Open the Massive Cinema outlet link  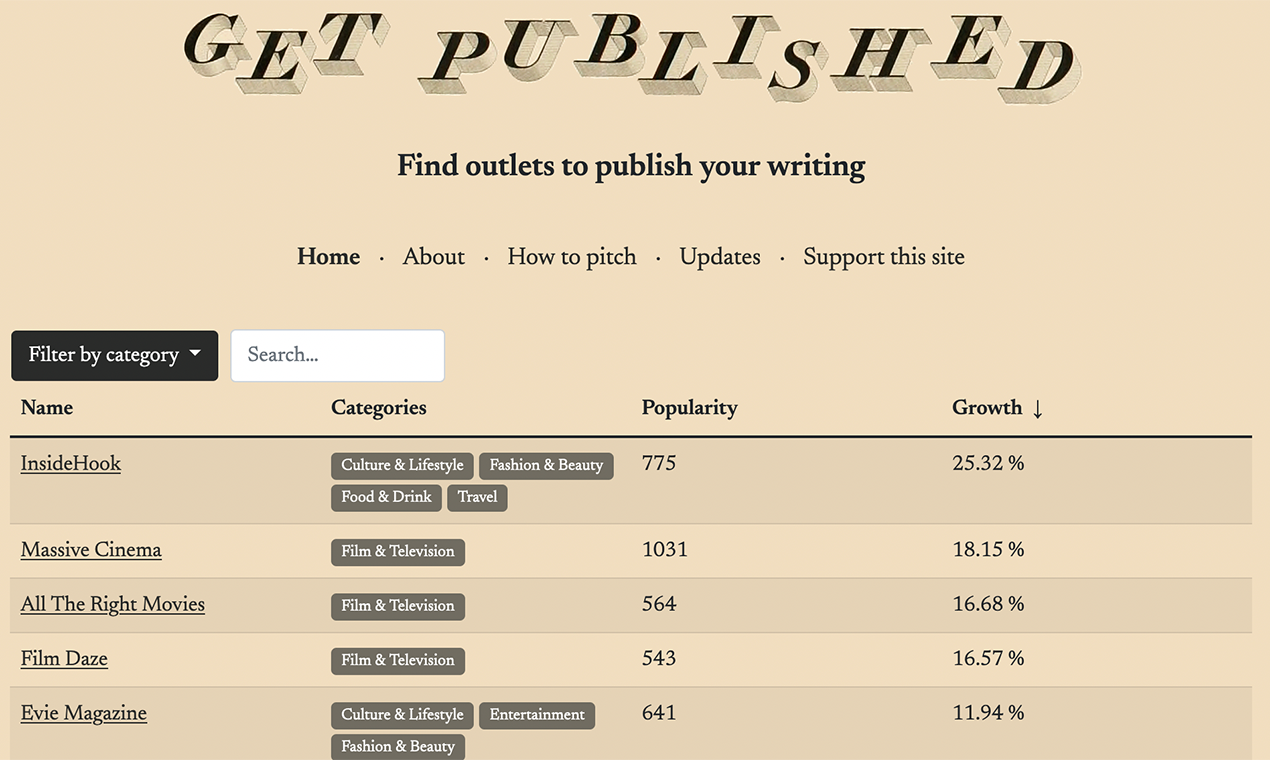click(91, 550)
